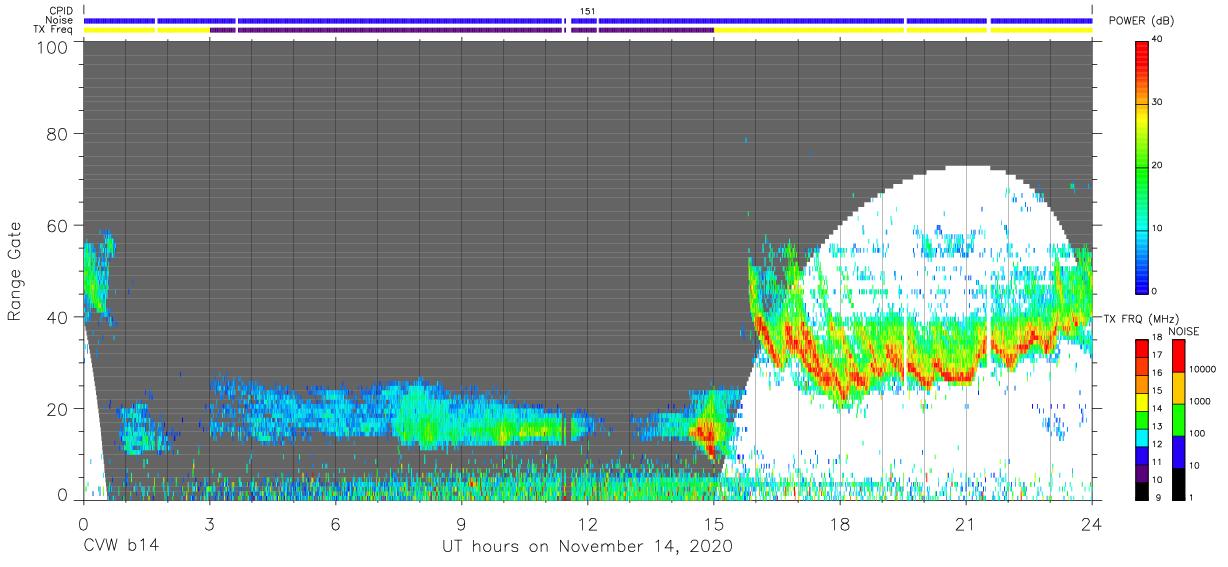Click the yellow segment of NOISE colorbar
Image resolution: width=1228 pixels, height=567 pixels.
click(1177, 388)
